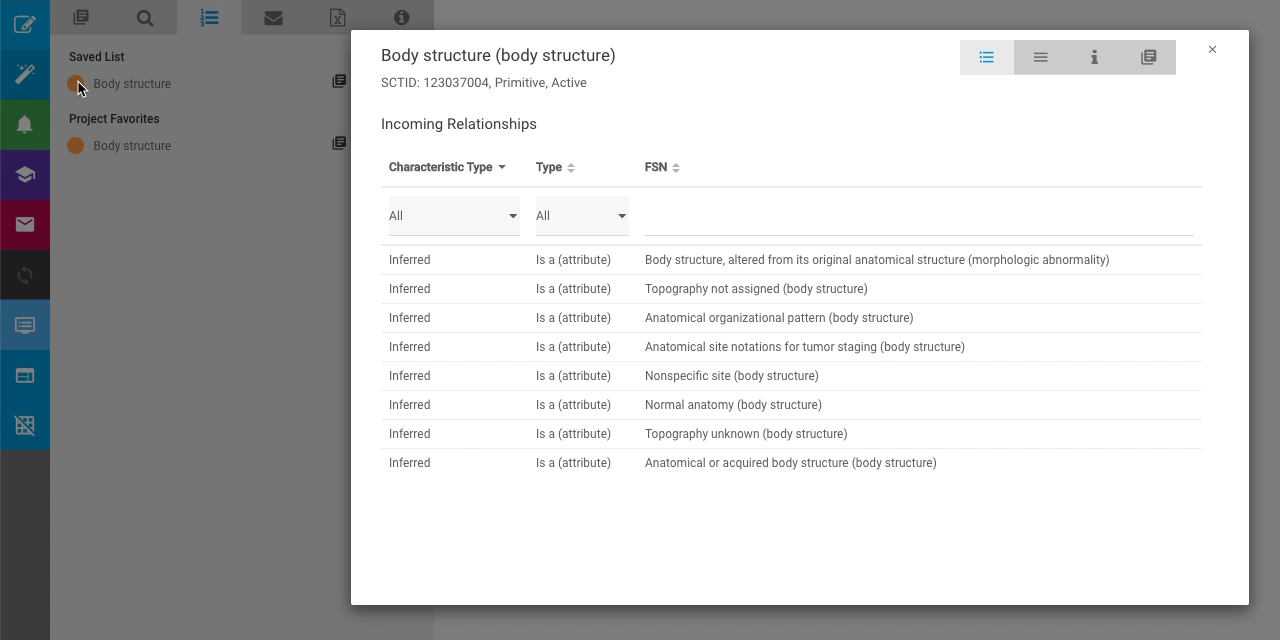Open taxonomy icon beside Saved List item
1280x640 pixels.
339,81
